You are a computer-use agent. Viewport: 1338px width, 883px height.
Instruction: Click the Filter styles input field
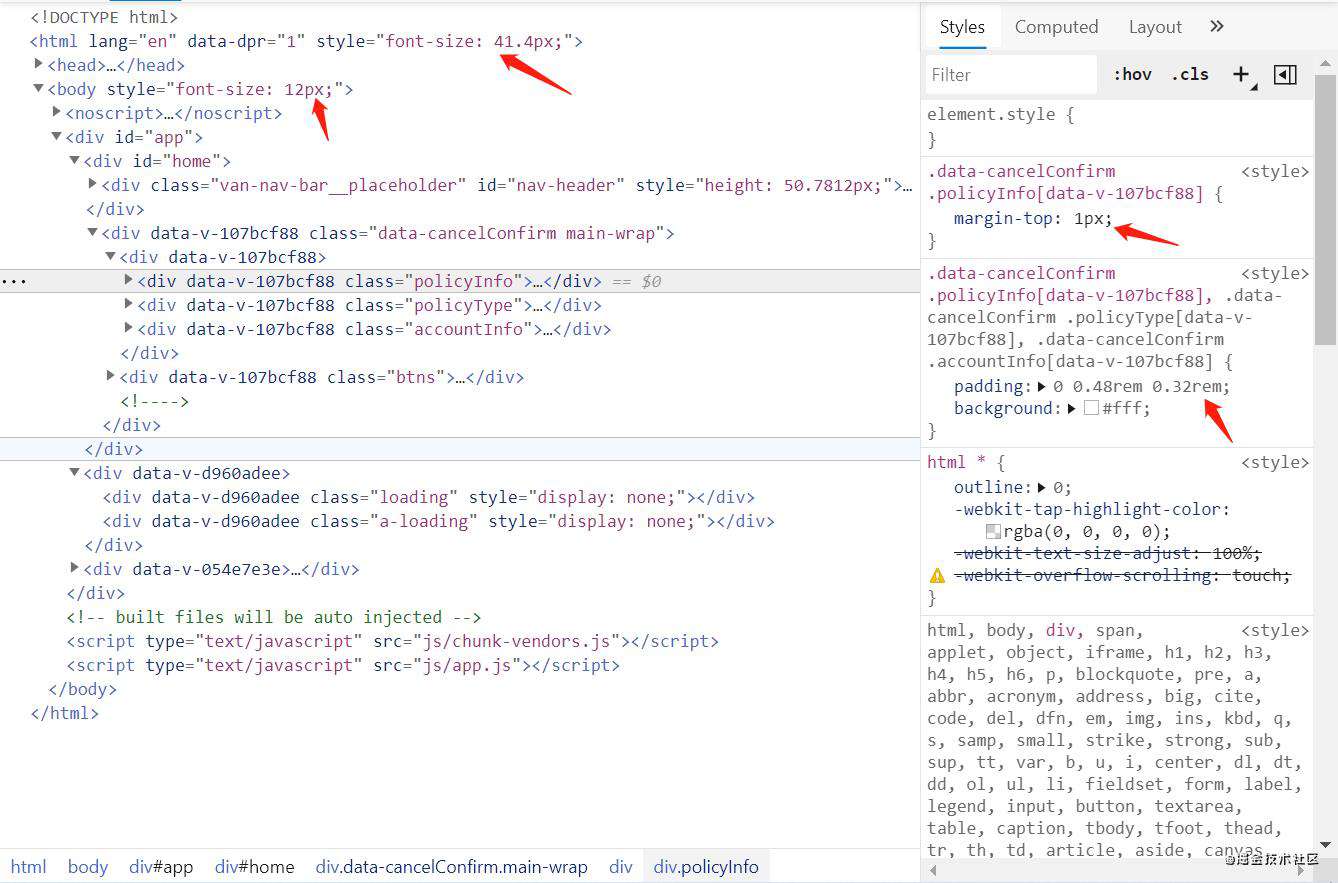[1011, 75]
